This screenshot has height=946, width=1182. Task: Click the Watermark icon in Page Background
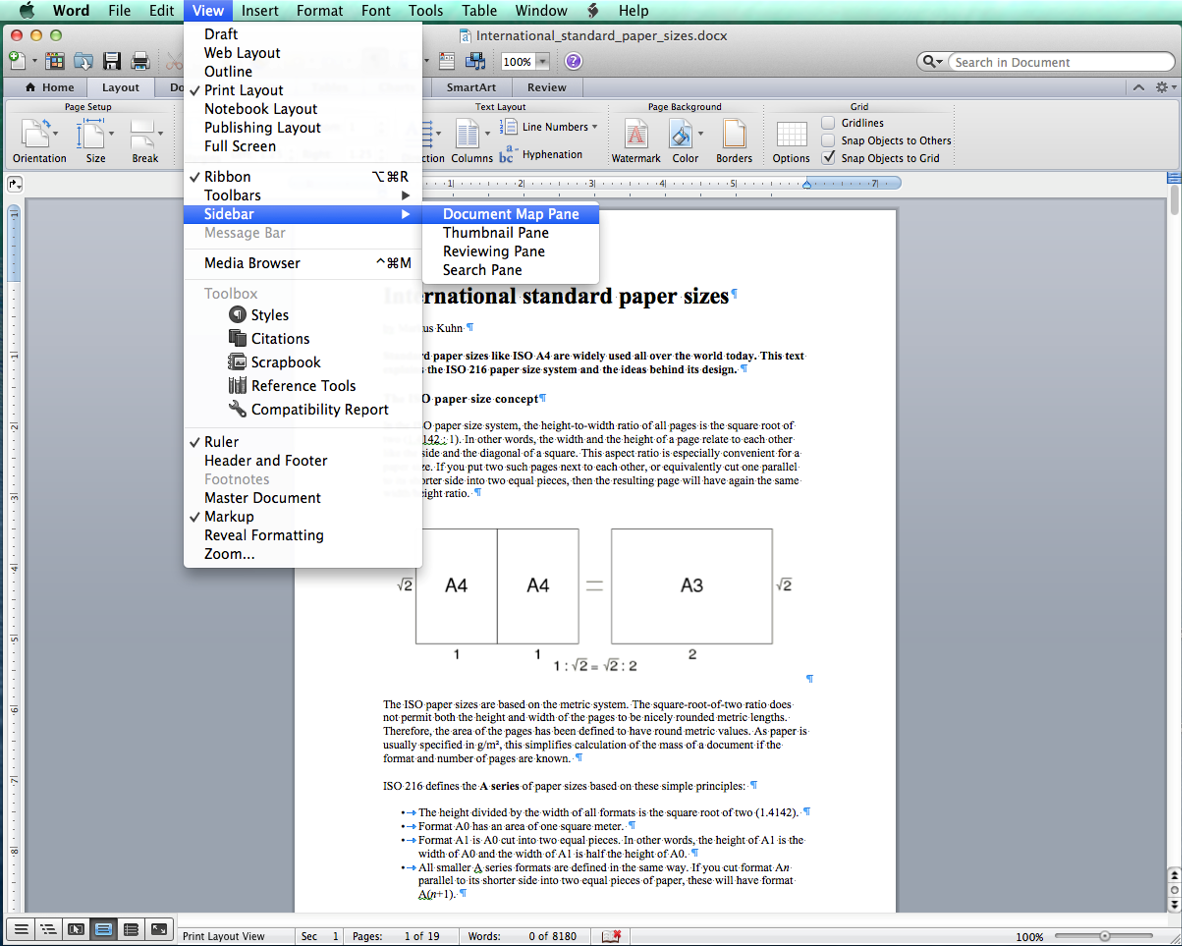[x=635, y=135]
